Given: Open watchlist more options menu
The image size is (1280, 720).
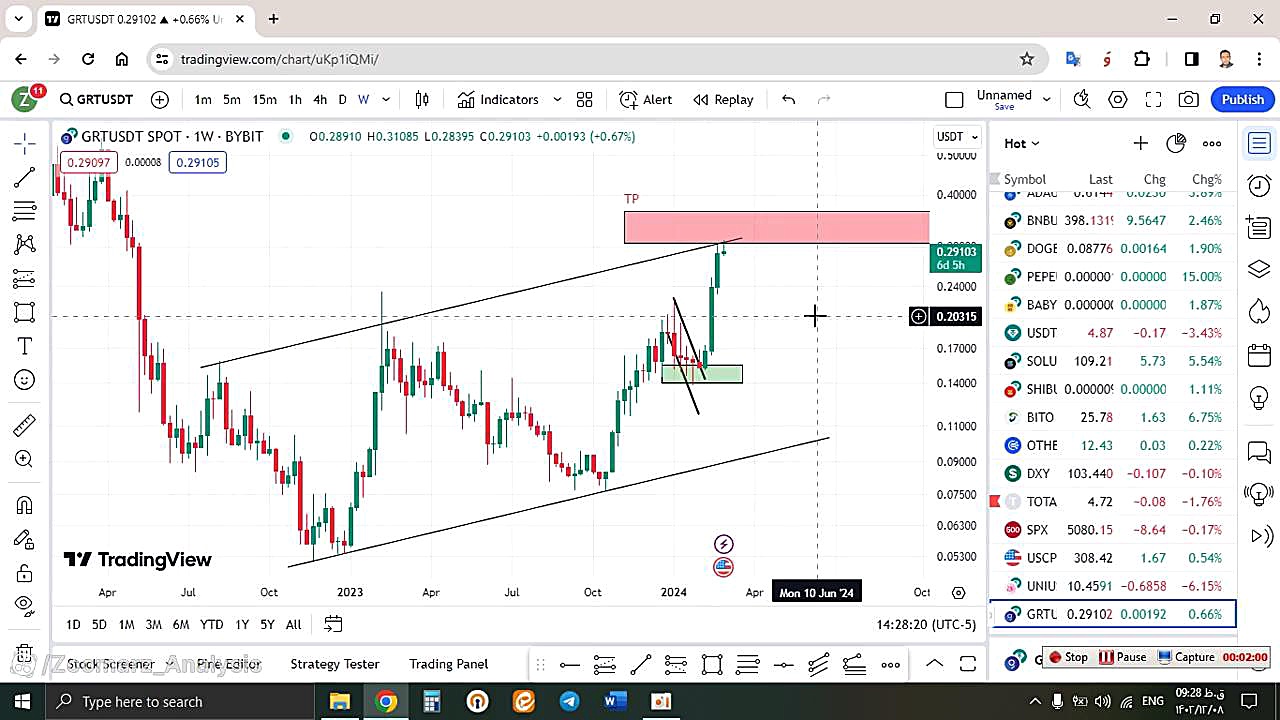Looking at the screenshot, I should pyautogui.click(x=1212, y=143).
